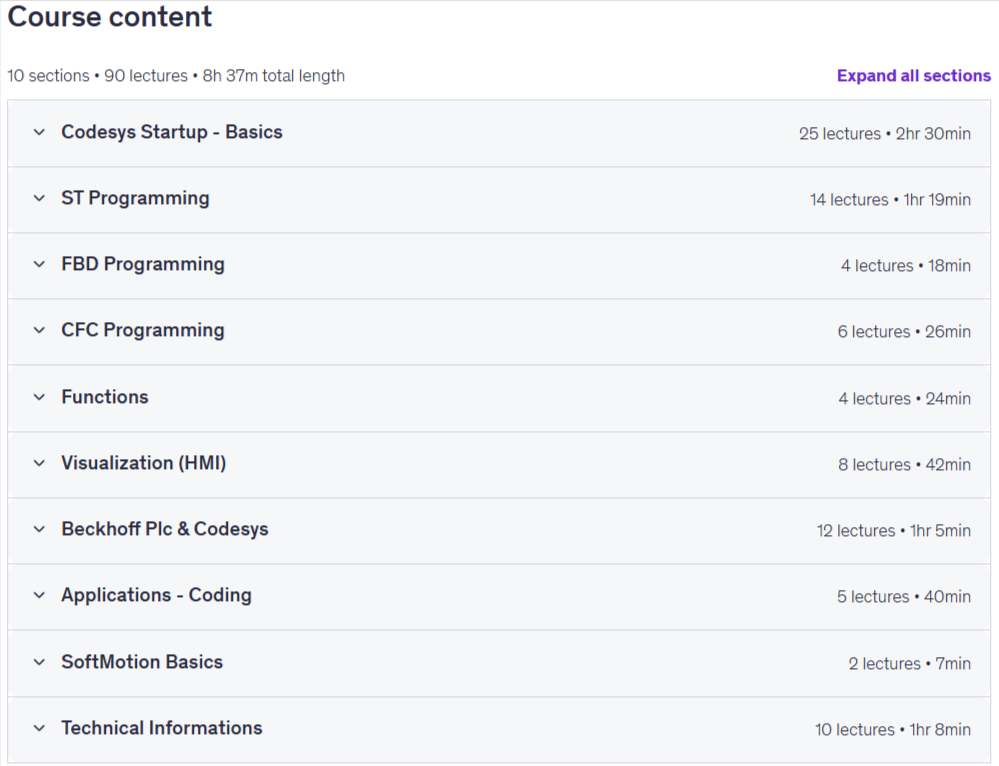Click Expand all sections link
Viewport: 999px width, 766px height.
[x=914, y=76]
